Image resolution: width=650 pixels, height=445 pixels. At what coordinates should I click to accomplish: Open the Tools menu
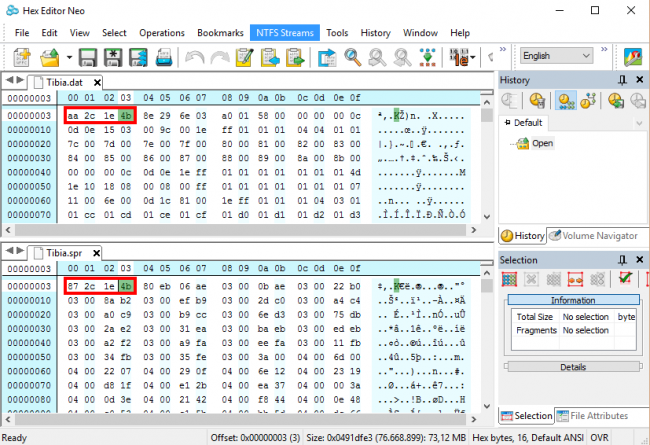[337, 33]
